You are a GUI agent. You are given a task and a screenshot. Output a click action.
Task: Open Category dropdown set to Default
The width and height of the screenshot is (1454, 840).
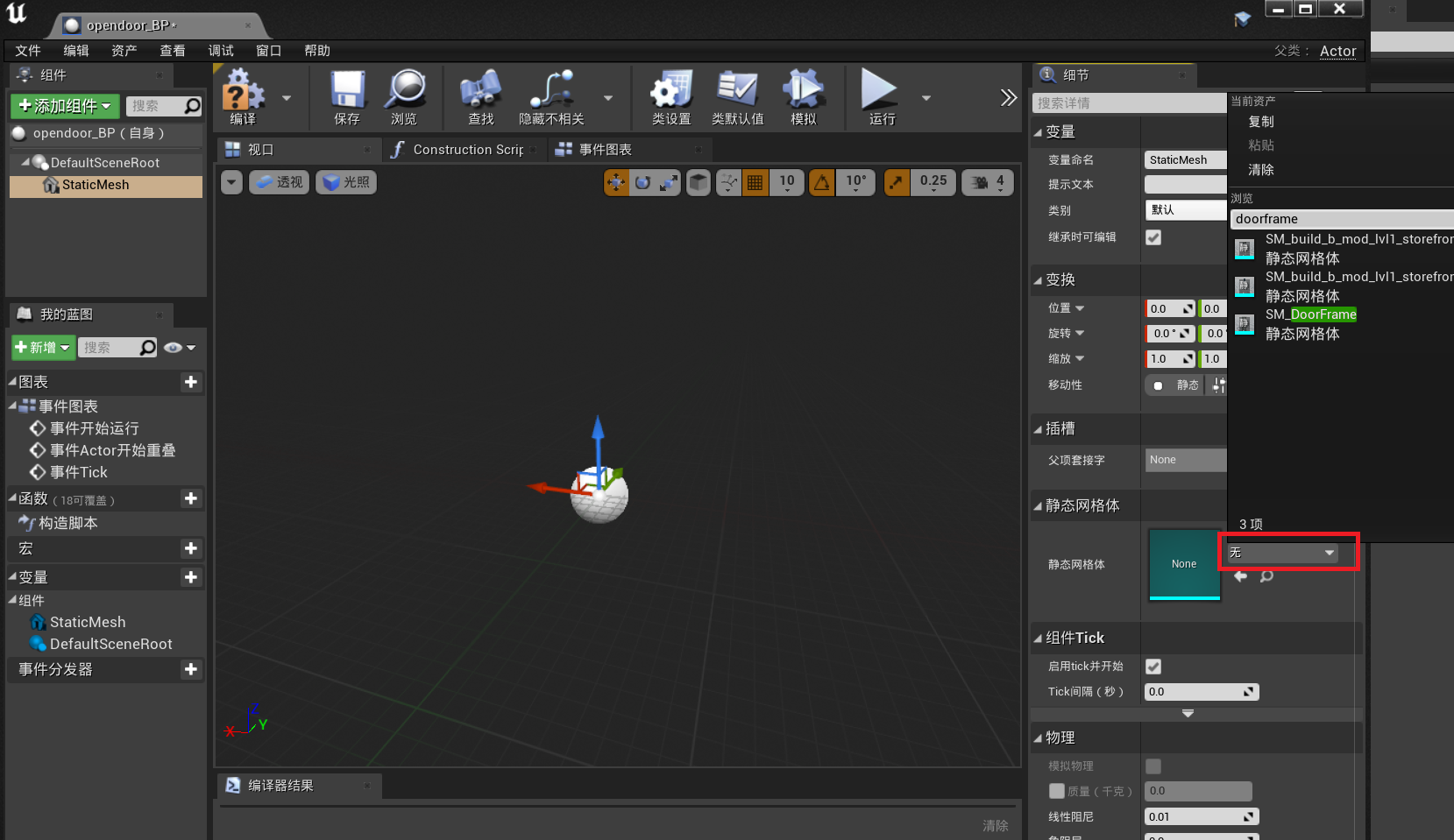[x=1186, y=210]
